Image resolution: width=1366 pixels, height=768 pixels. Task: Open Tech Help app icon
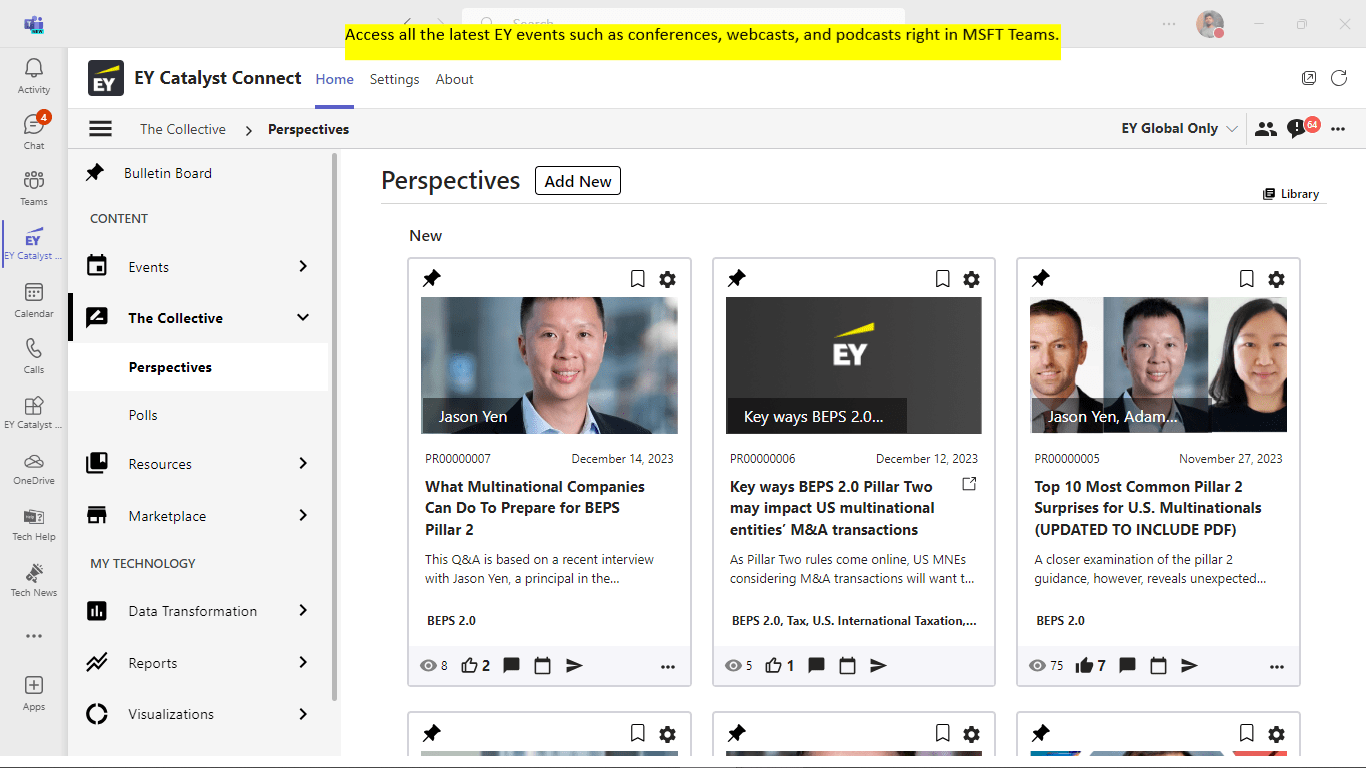coord(34,523)
